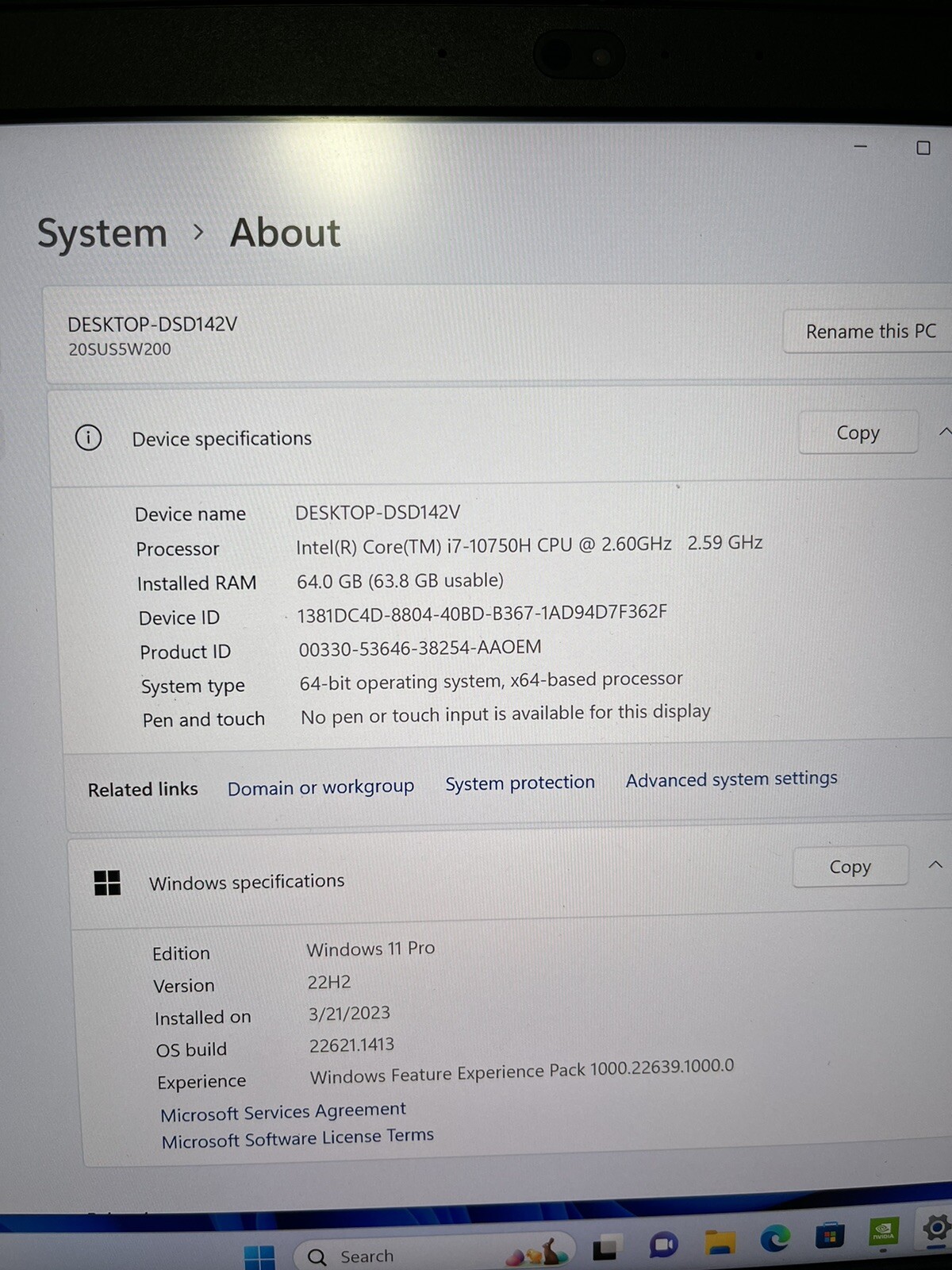Open the Windows Start menu

(x=259, y=1257)
